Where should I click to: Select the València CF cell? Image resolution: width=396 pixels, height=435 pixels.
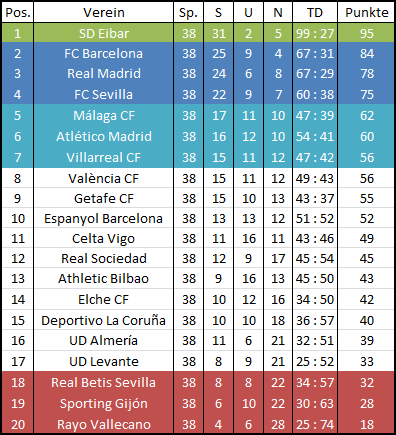103,178
